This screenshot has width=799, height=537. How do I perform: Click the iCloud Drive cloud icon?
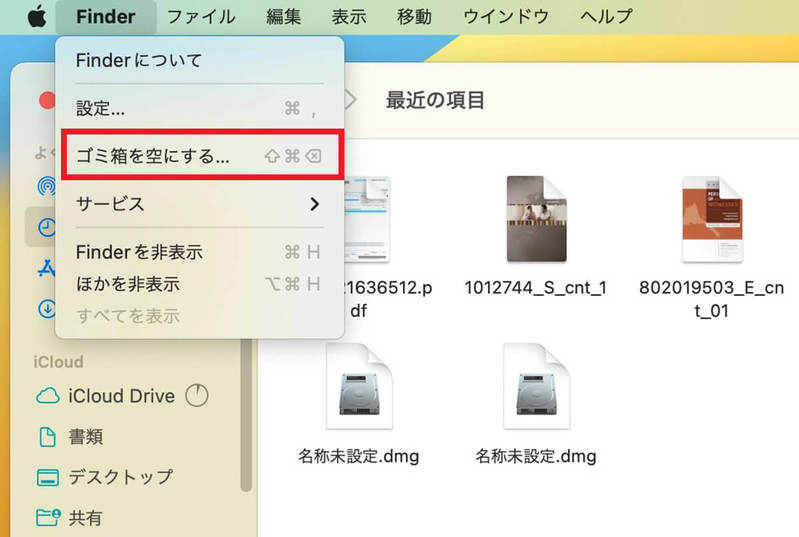tap(48, 396)
